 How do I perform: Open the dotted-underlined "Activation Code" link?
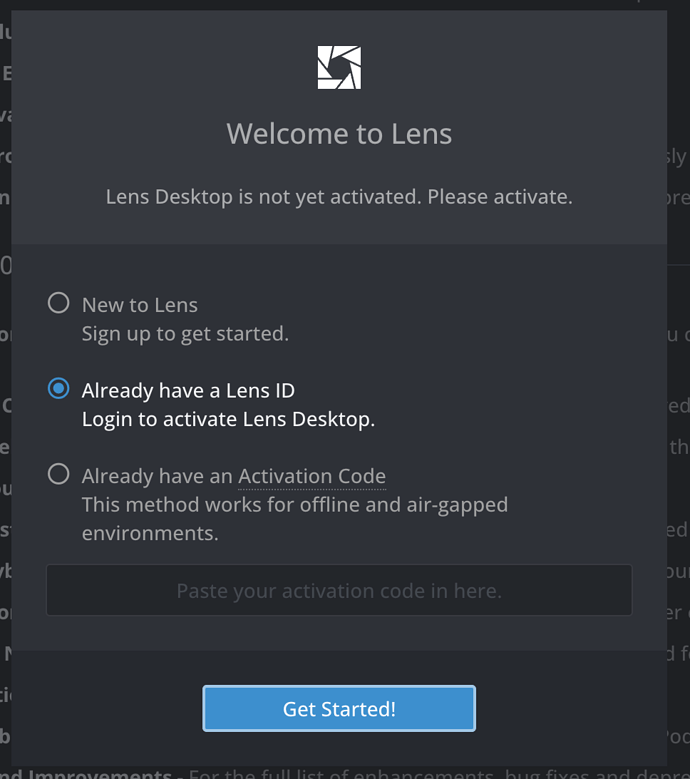coord(312,477)
